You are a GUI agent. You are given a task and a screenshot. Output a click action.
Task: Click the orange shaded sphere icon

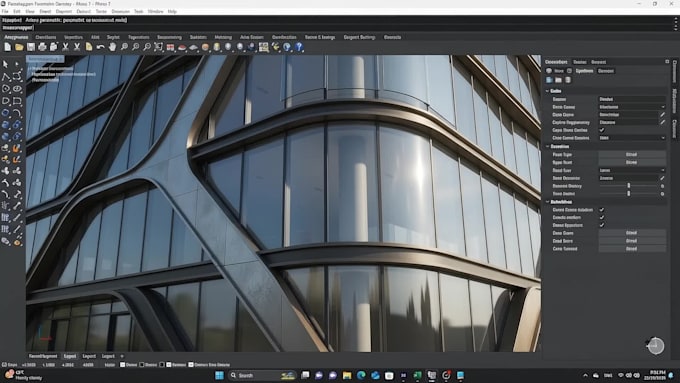coord(205,47)
